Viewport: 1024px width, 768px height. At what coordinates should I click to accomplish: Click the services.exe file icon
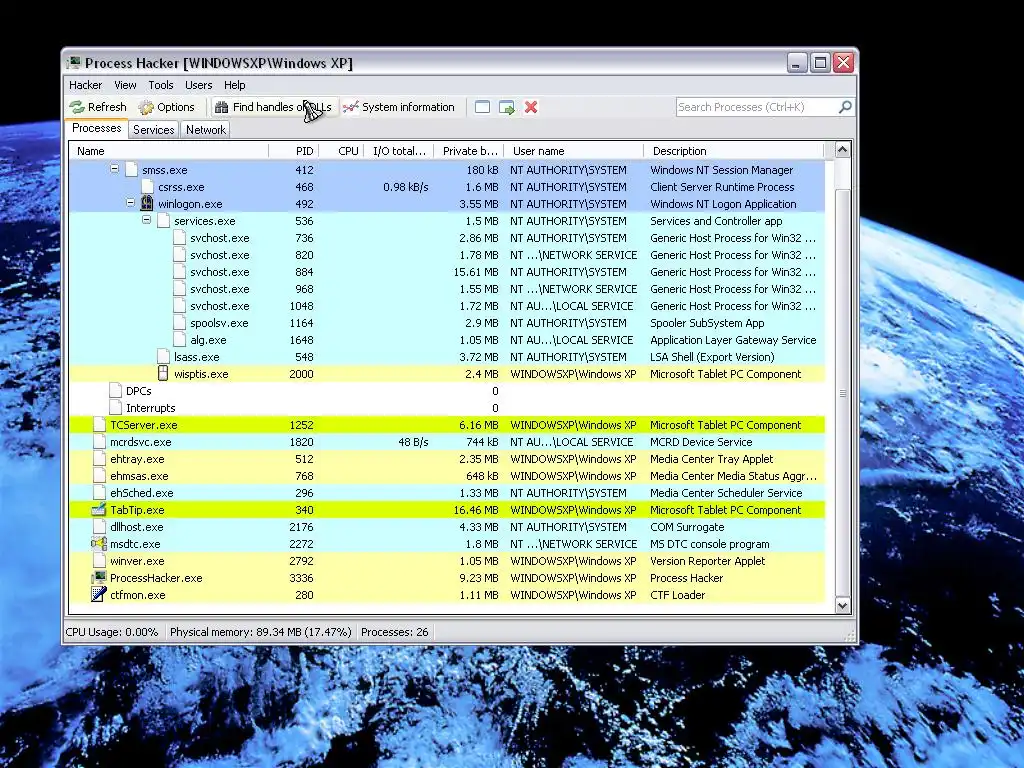[x=163, y=221]
